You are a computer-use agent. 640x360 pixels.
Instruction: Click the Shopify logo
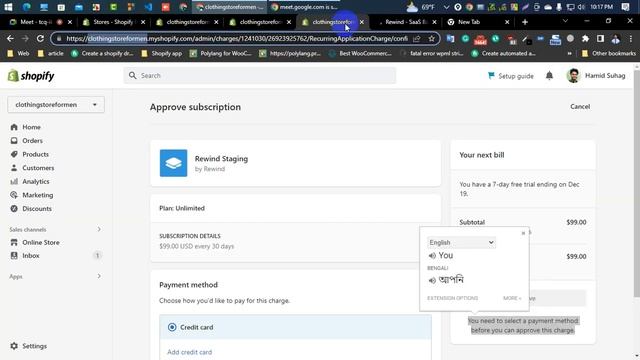pos(31,76)
